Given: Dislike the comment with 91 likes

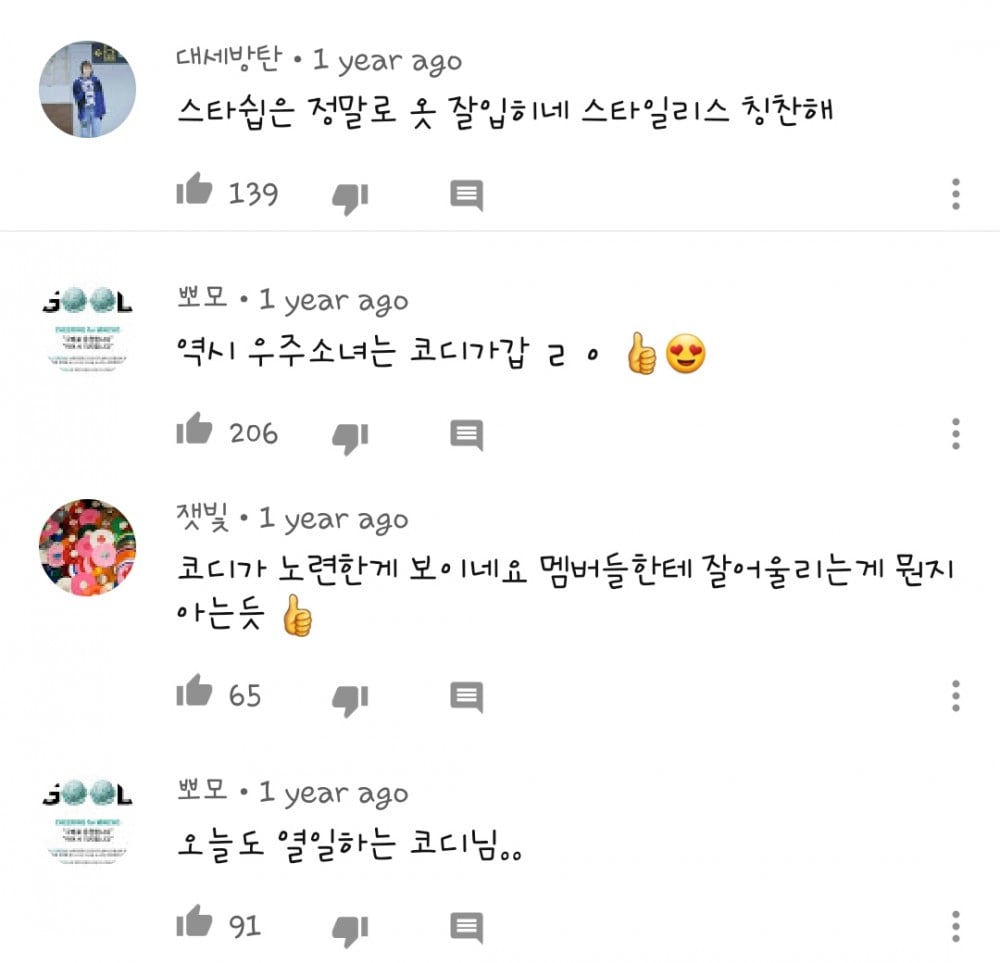Looking at the screenshot, I should coord(350,931).
